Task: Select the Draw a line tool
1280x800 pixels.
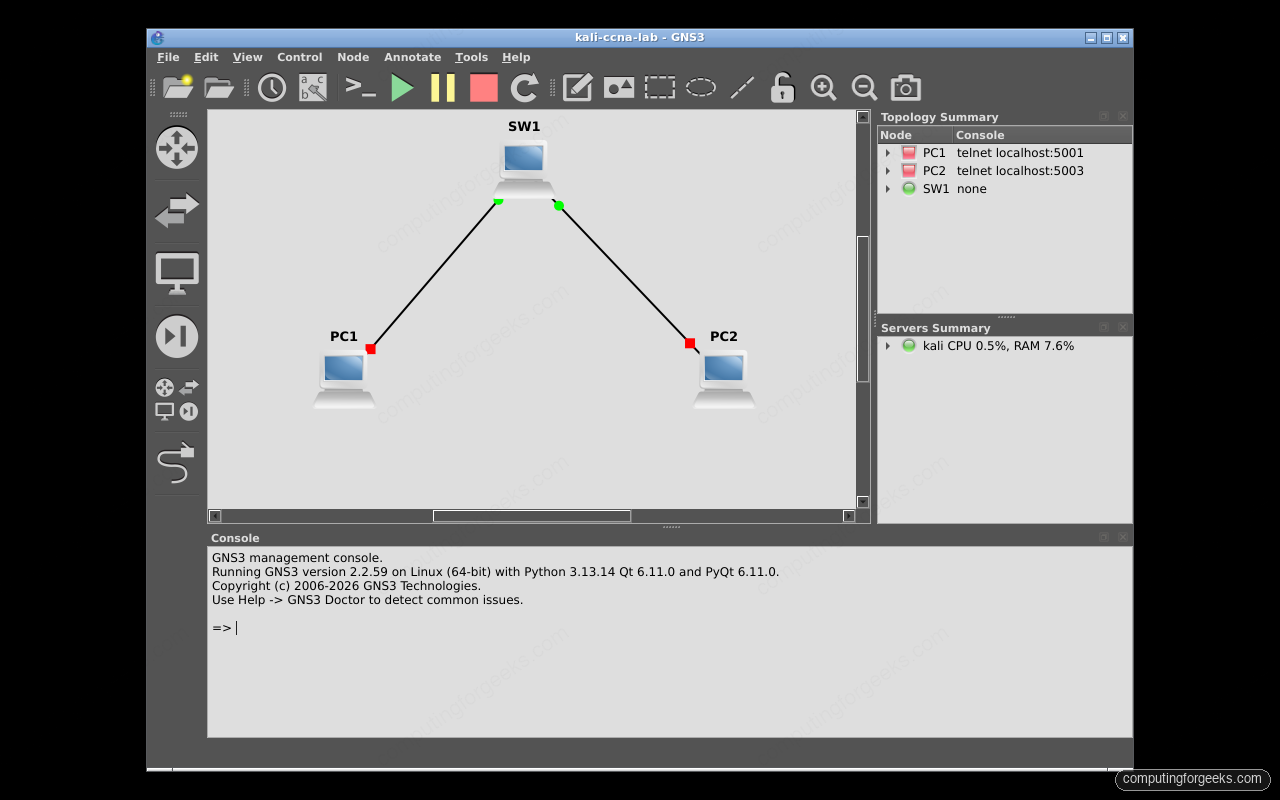Action: click(x=742, y=87)
